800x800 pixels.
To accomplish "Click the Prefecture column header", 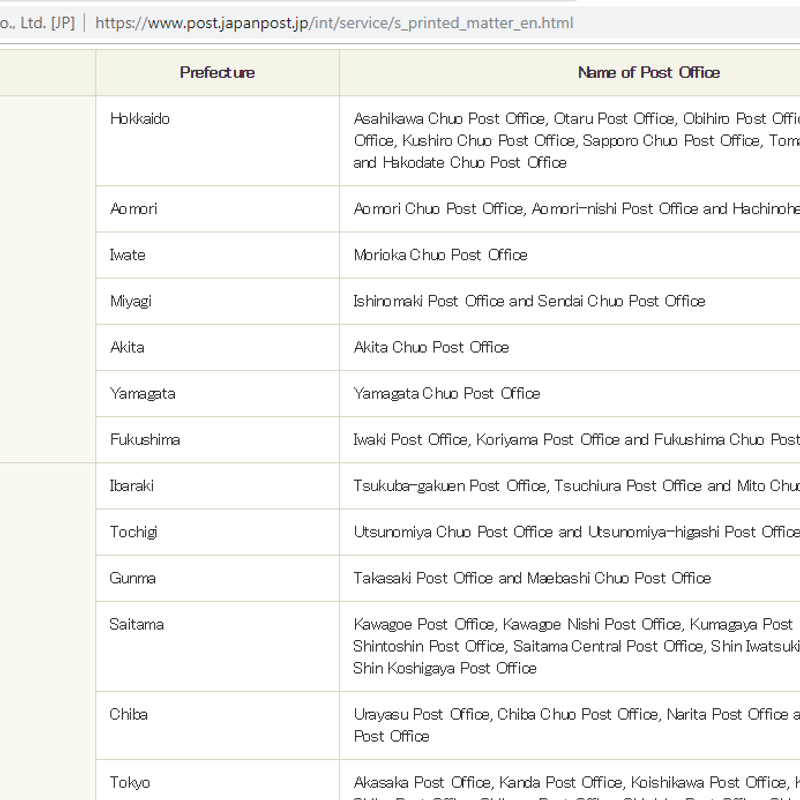I will (217, 72).
